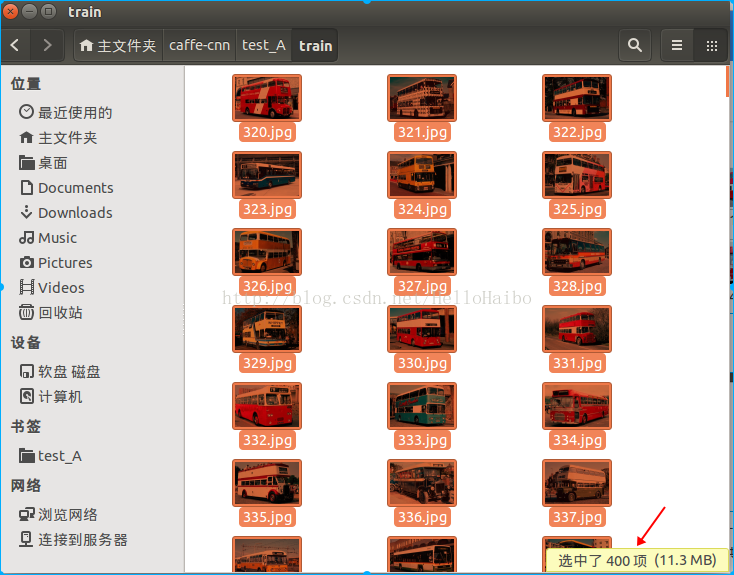Open 主文件夹 in the path bar
The image size is (734, 575).
pos(118,45)
